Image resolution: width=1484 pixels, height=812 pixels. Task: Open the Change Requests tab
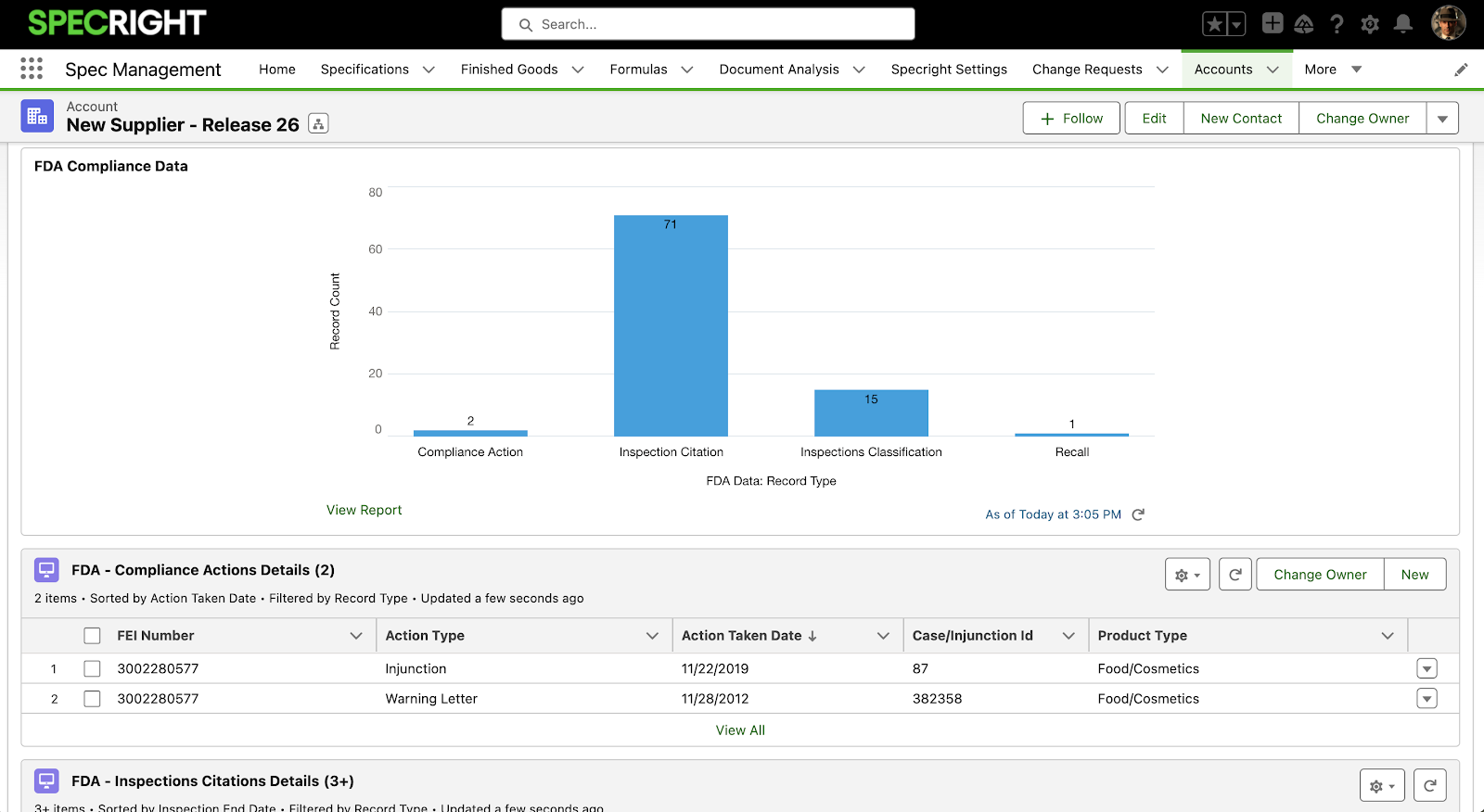[x=1087, y=70]
